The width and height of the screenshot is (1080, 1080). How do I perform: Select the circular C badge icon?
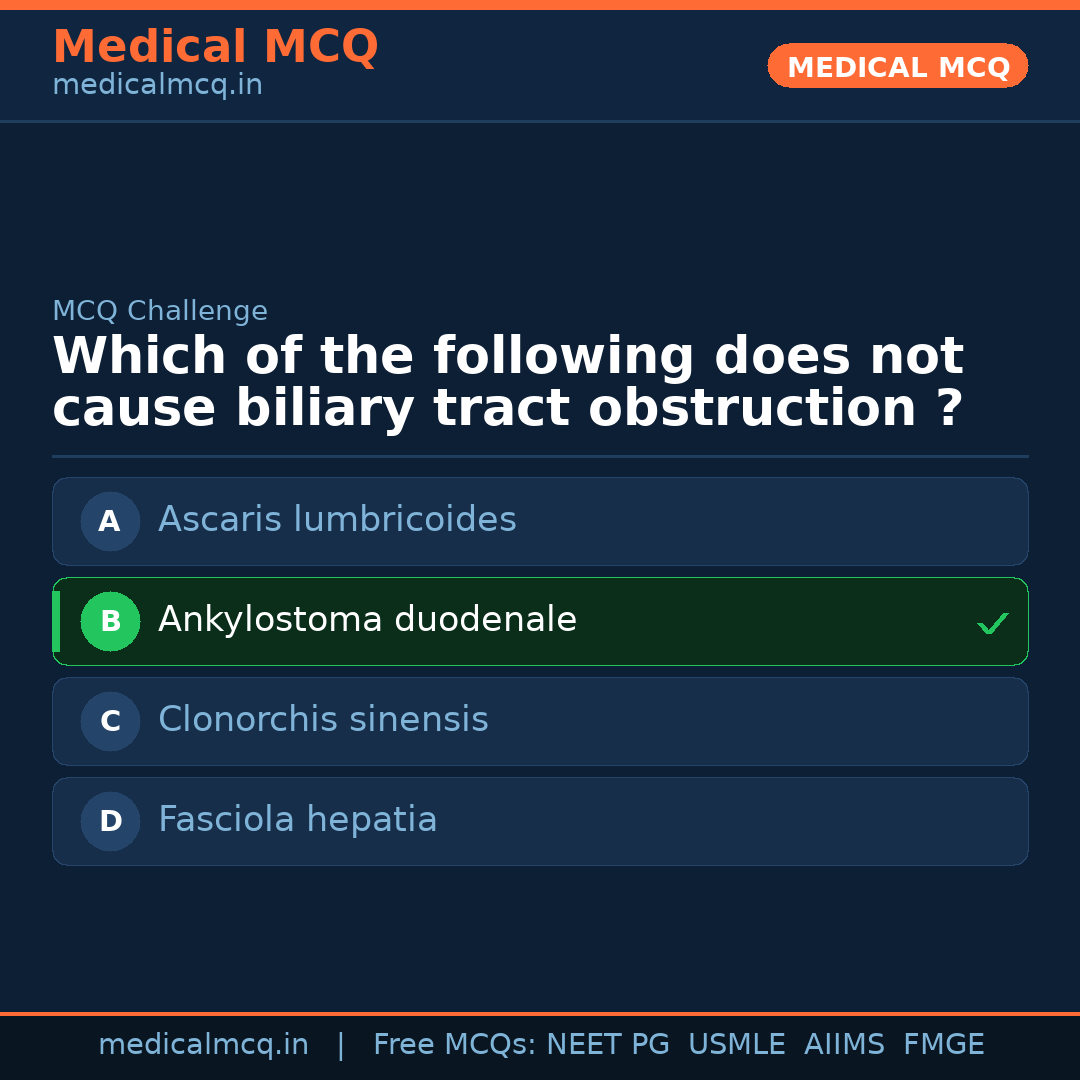[110, 721]
